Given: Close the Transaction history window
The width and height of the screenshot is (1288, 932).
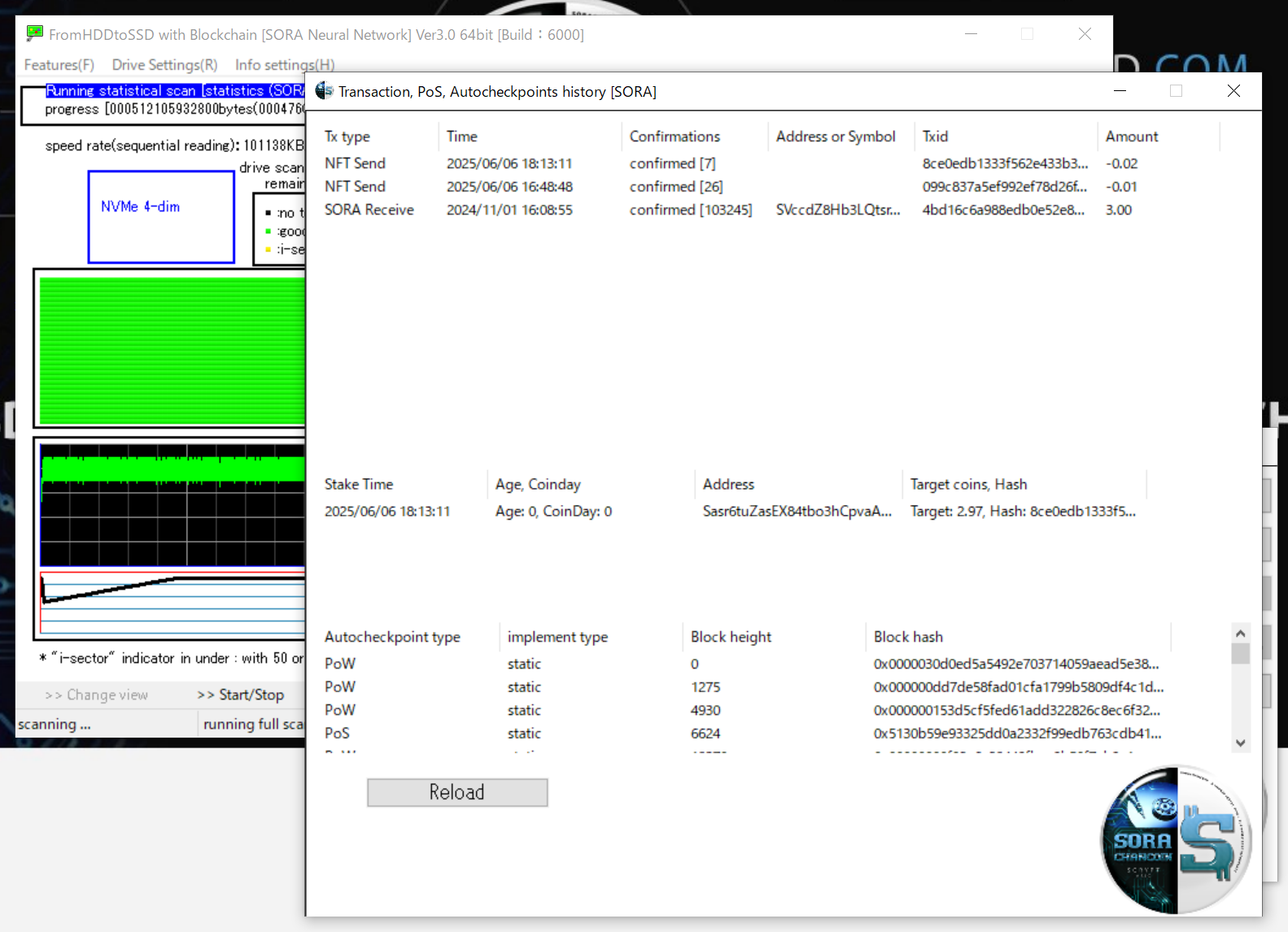Looking at the screenshot, I should pyautogui.click(x=1233, y=91).
